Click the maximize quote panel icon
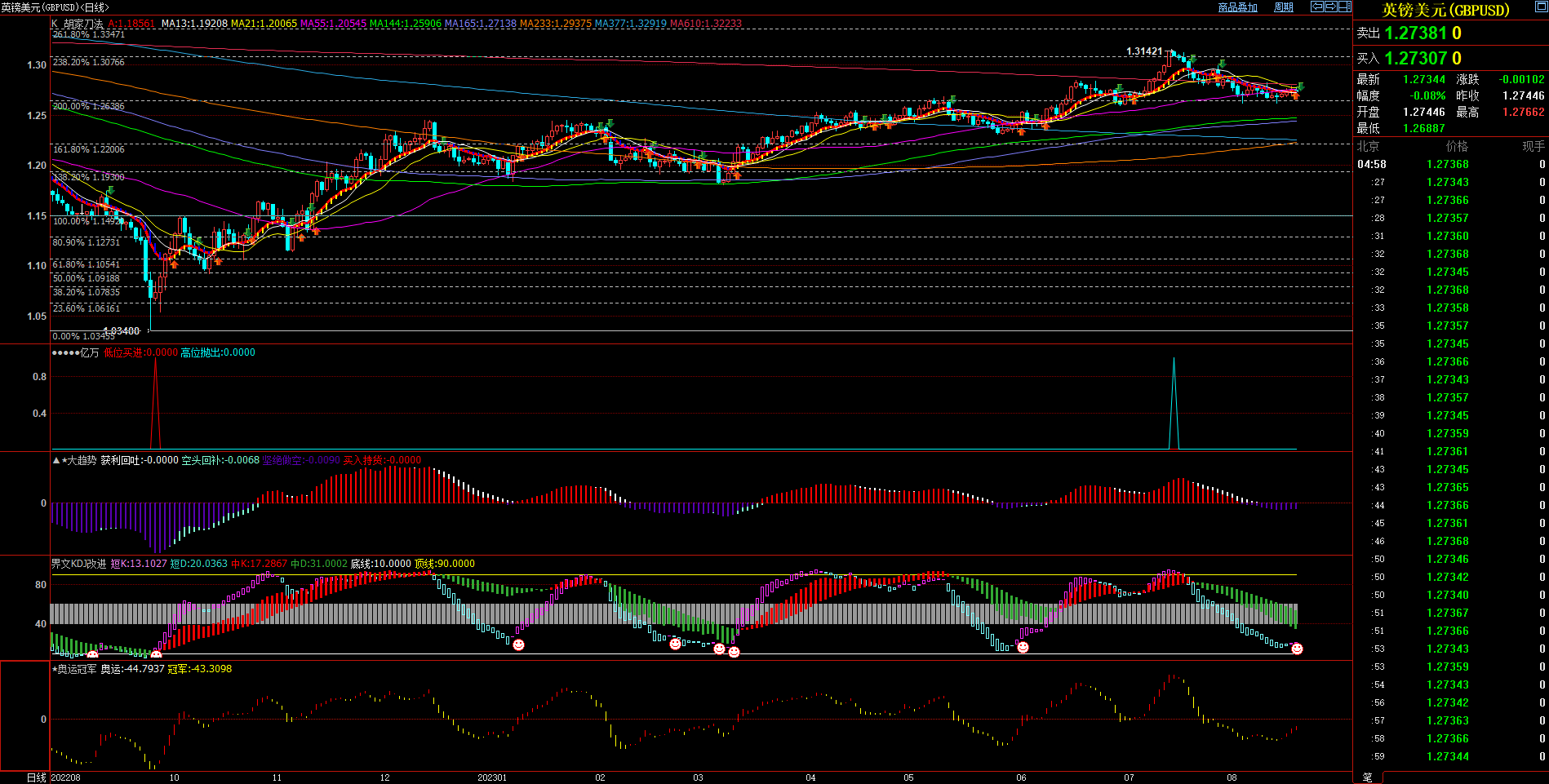This screenshot has height=784, width=1549. click(x=1345, y=7)
